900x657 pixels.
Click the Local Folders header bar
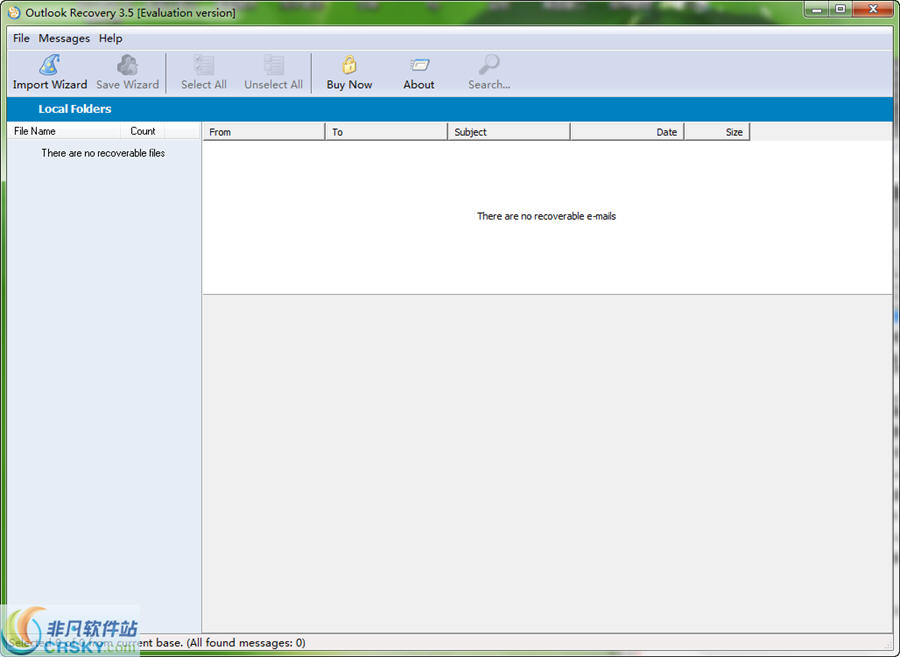click(x=449, y=109)
